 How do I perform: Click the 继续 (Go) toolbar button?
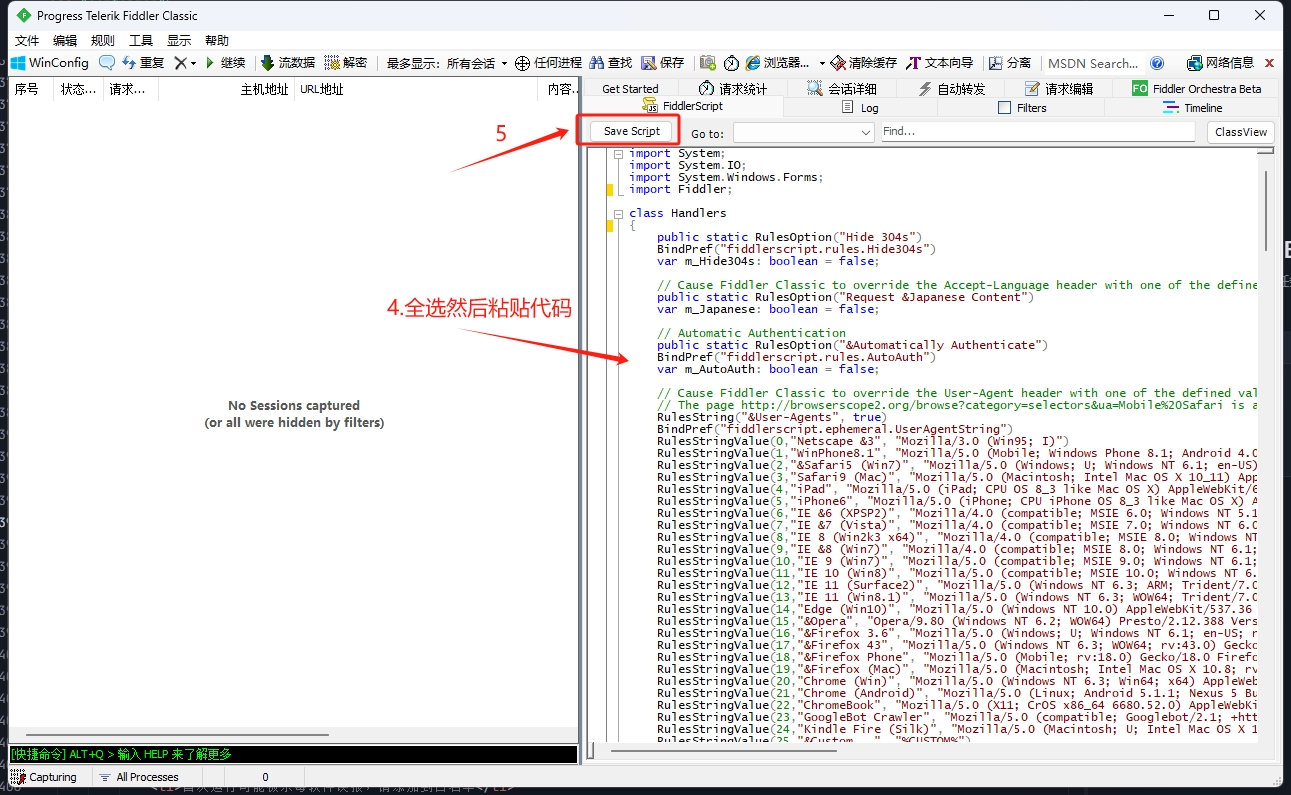pyautogui.click(x=225, y=62)
